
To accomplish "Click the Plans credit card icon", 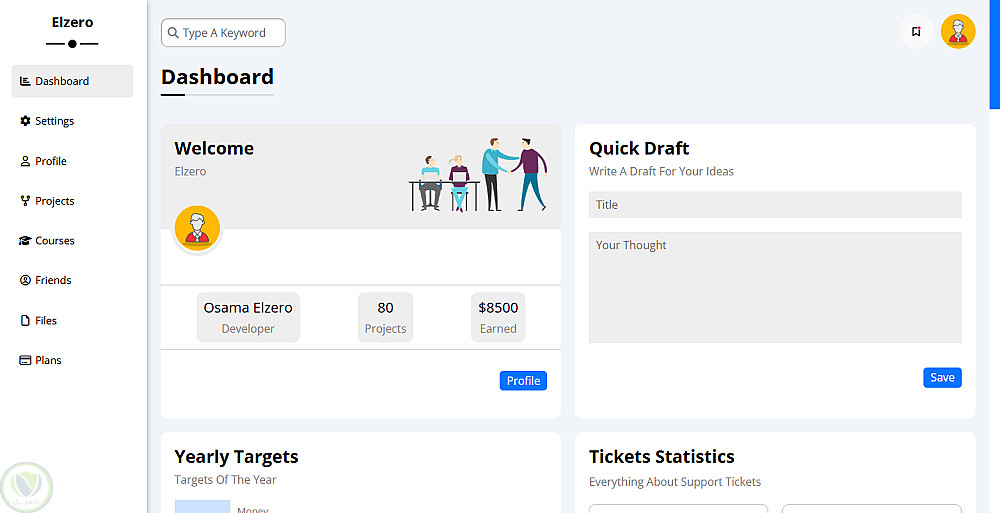I will [25, 360].
